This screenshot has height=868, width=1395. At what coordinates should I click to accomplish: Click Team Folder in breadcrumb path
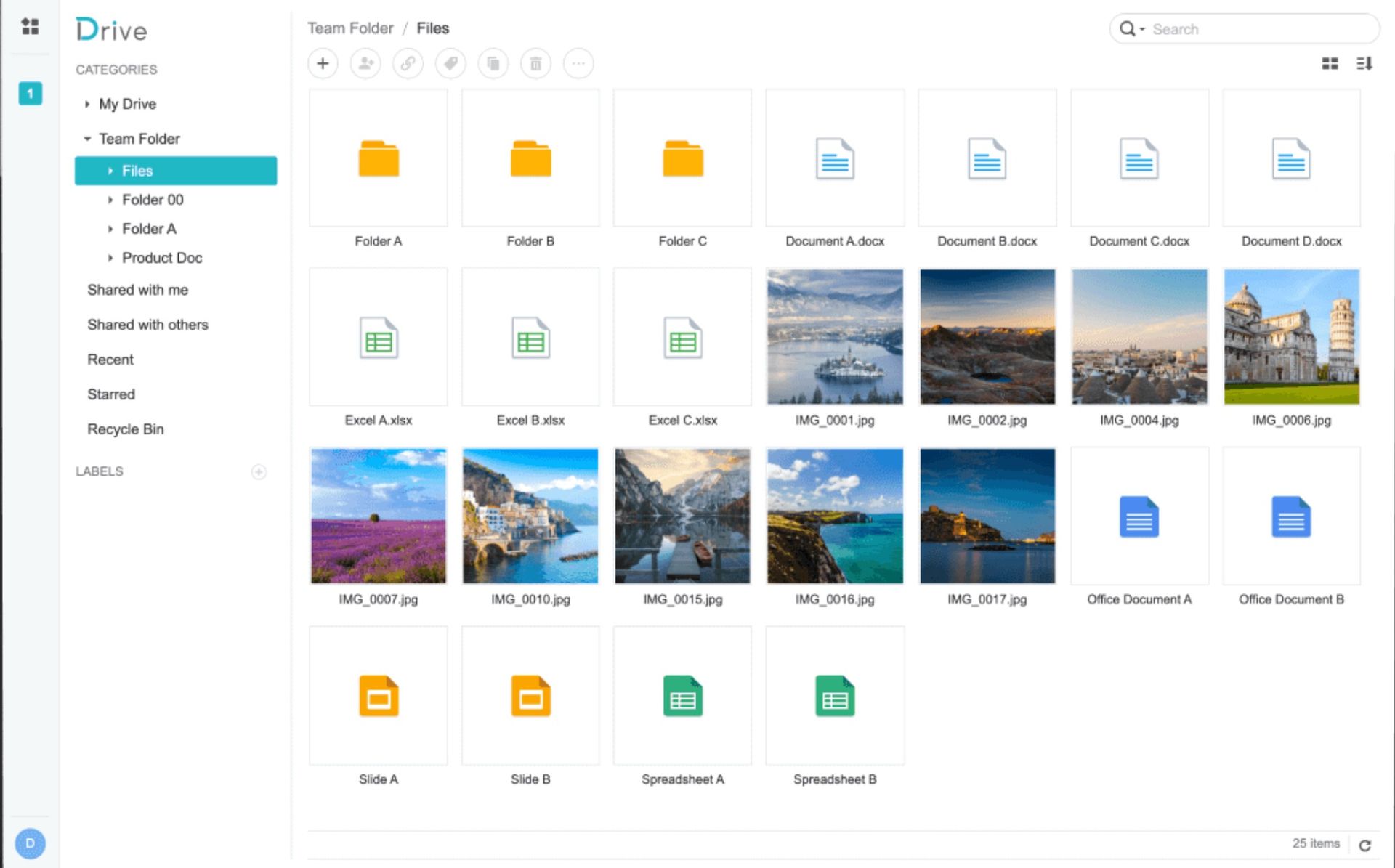(x=349, y=28)
